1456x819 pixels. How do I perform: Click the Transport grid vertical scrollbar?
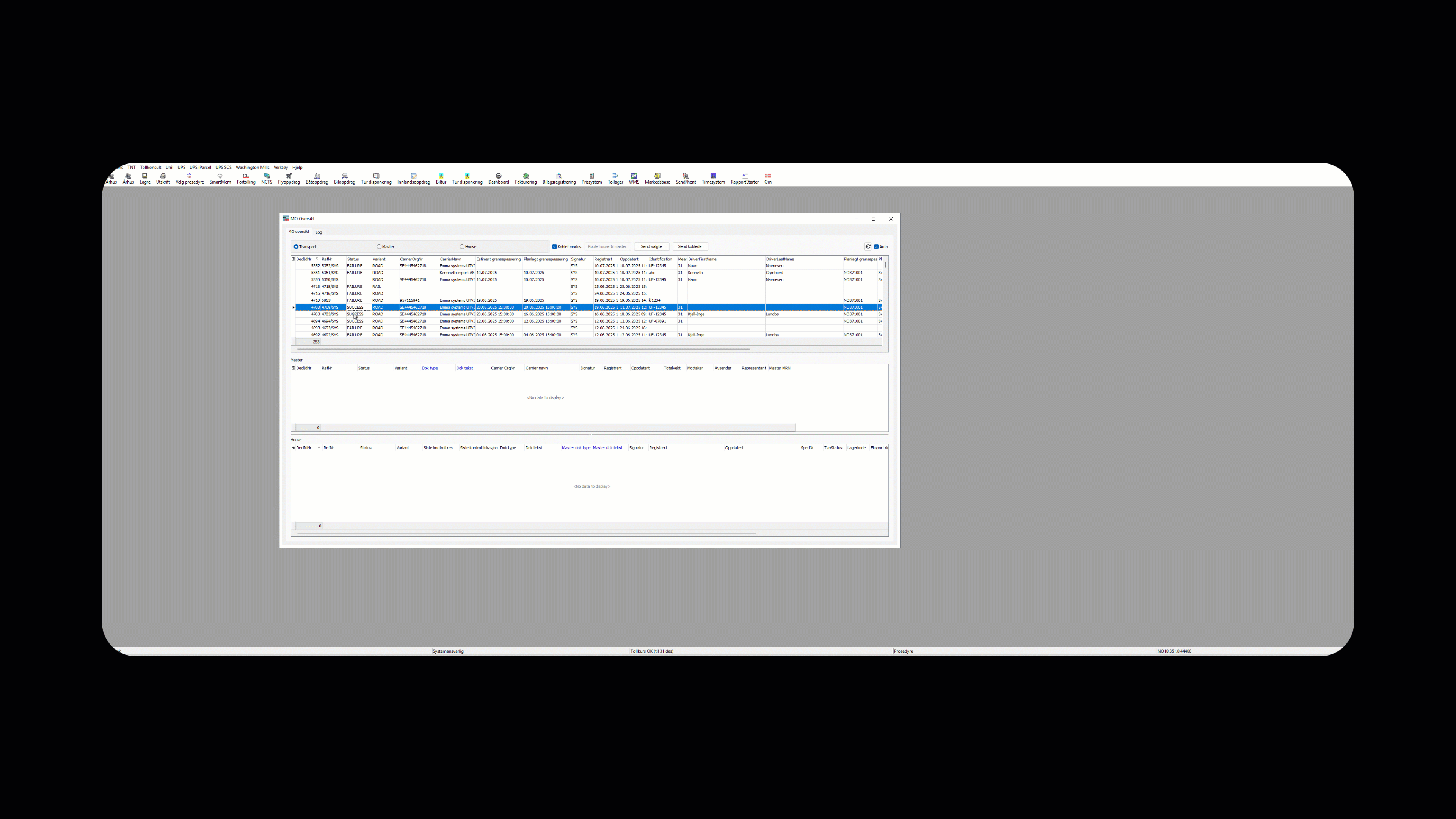point(885,265)
